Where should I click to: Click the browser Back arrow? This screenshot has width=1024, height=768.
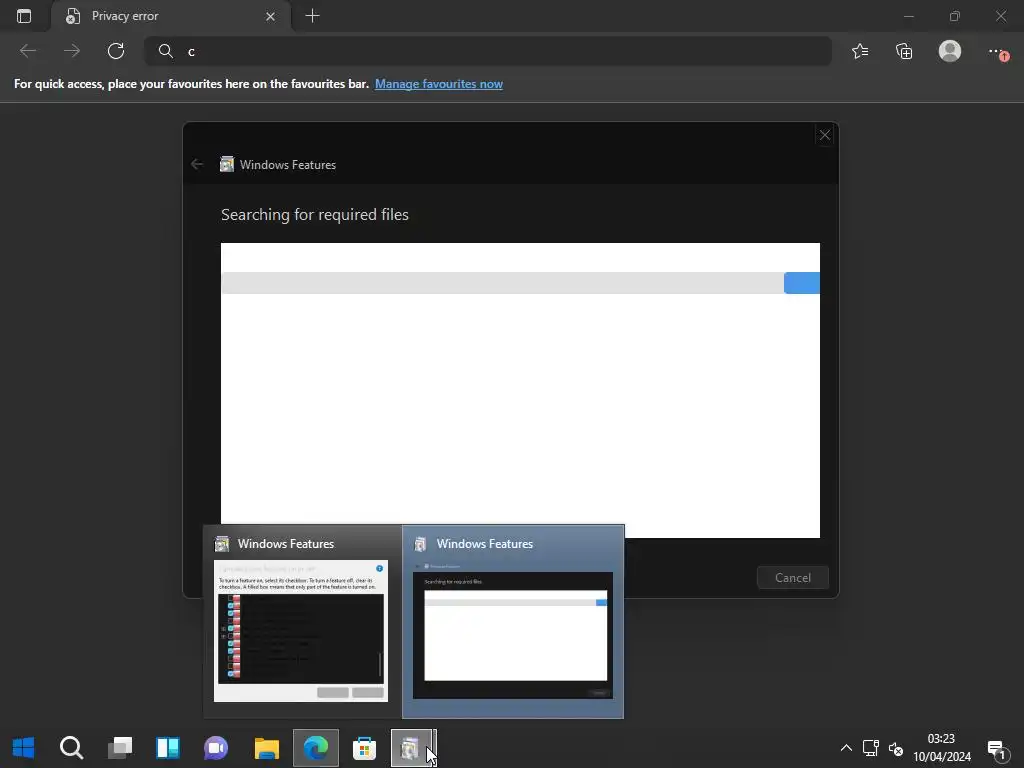click(28, 51)
